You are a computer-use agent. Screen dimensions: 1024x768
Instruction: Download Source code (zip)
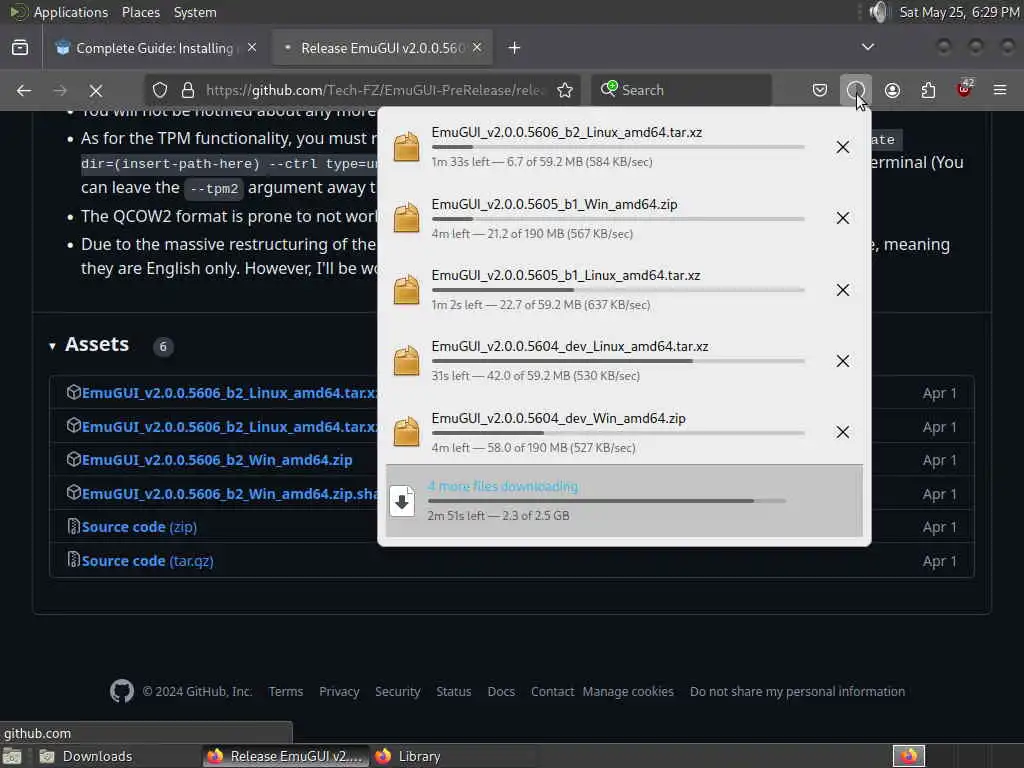[x=139, y=527]
